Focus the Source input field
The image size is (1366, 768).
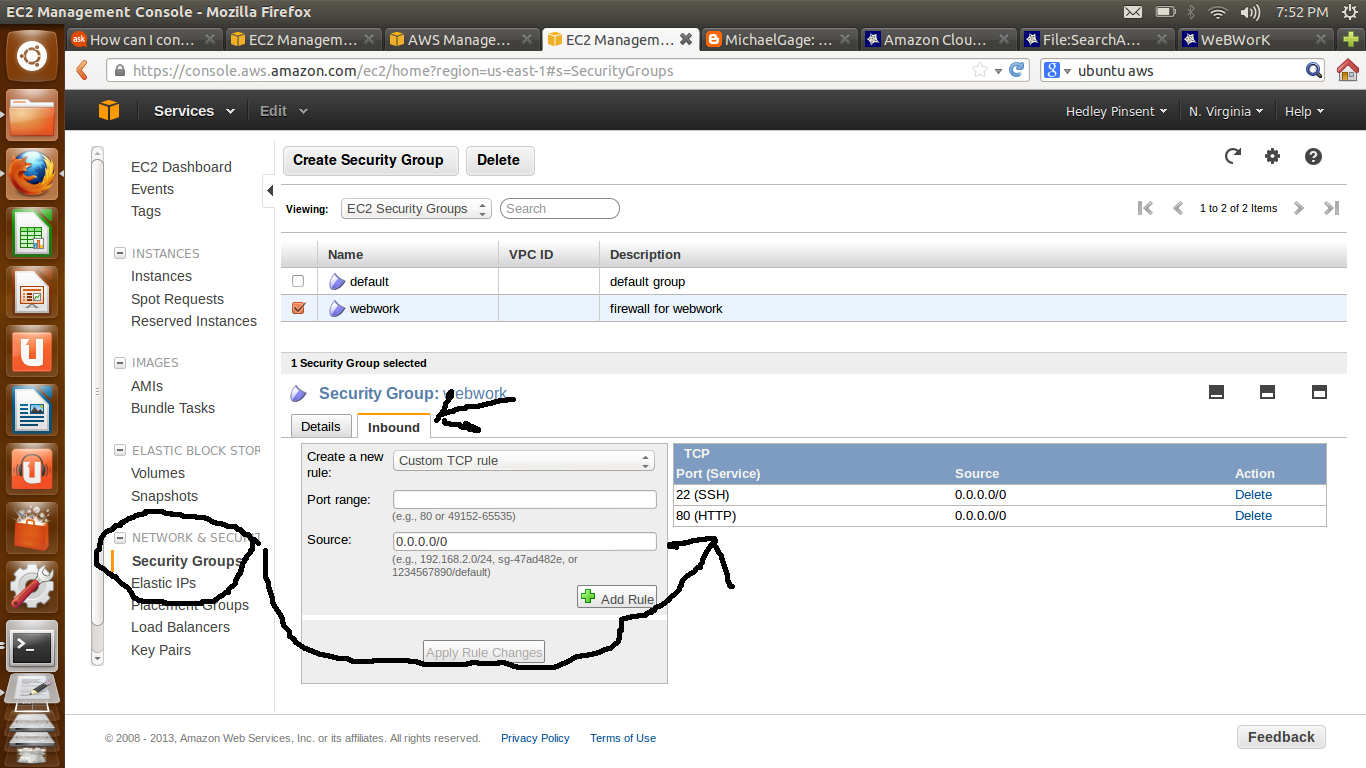click(x=525, y=541)
